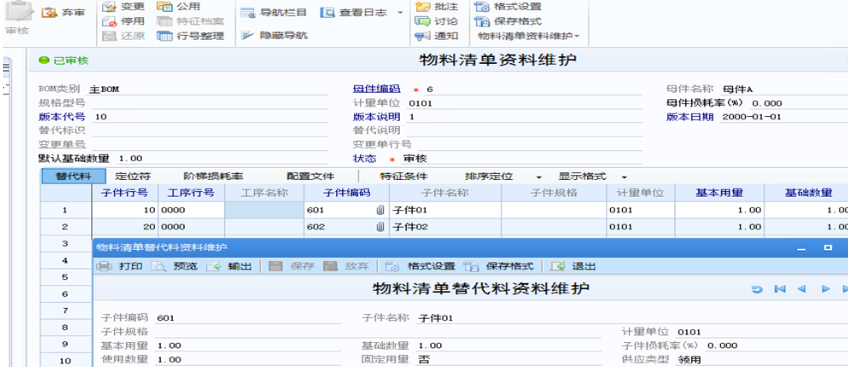Click the 查看日志 view log icon
The width and height of the screenshot is (848, 367).
click(x=327, y=12)
